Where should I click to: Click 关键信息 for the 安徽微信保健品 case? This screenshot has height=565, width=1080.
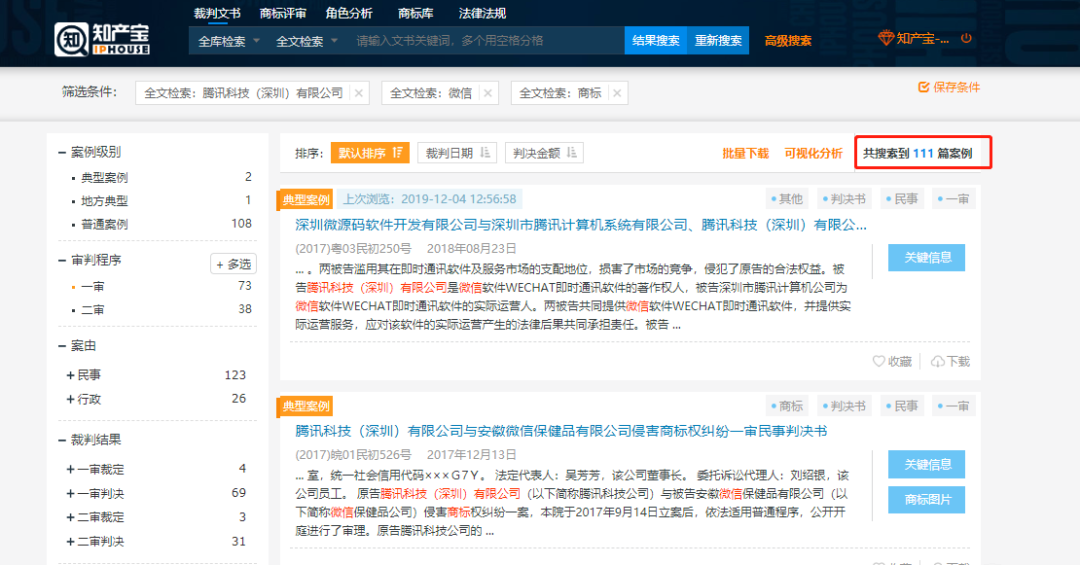point(926,464)
